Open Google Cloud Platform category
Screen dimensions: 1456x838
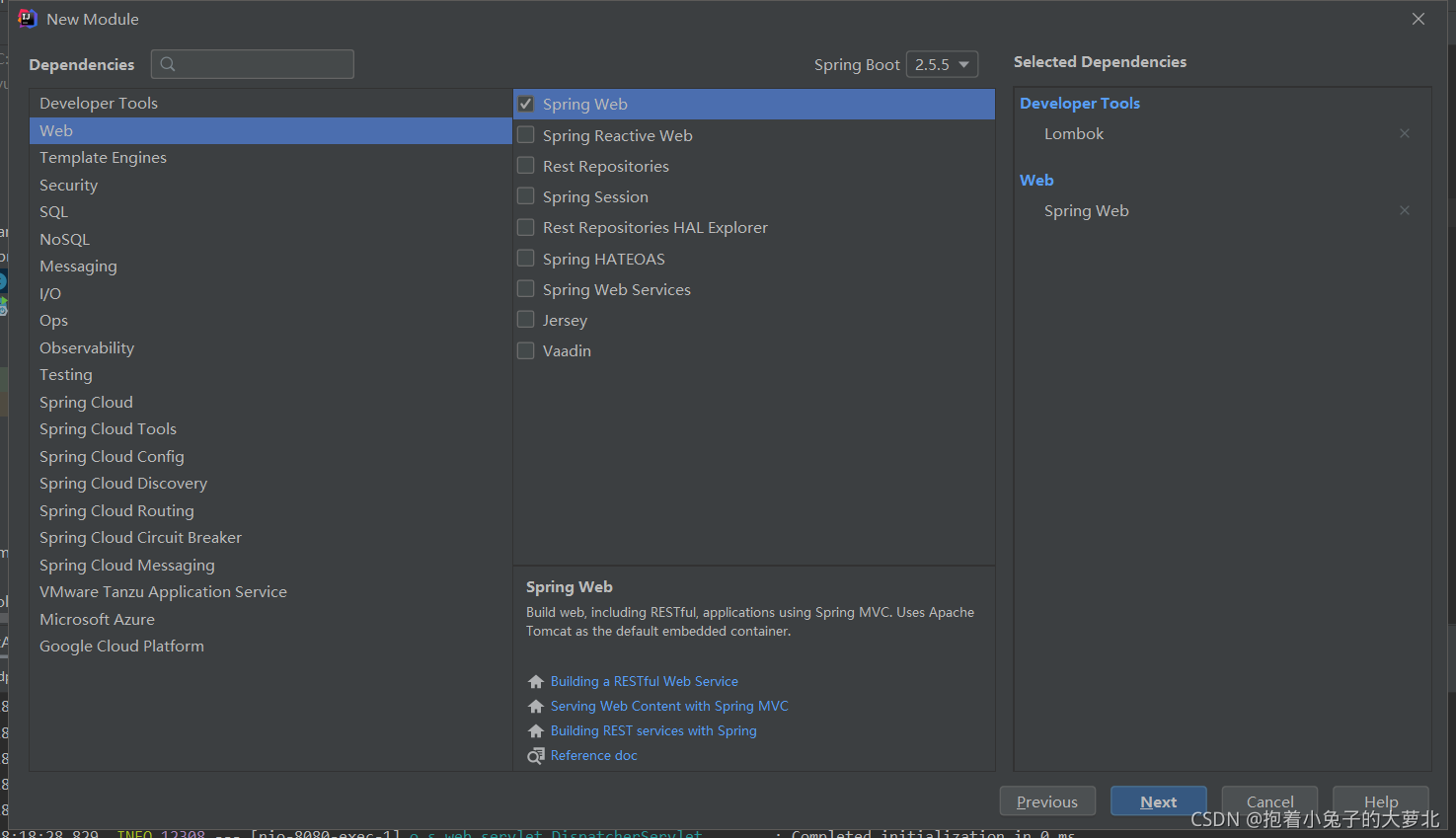(x=270, y=647)
